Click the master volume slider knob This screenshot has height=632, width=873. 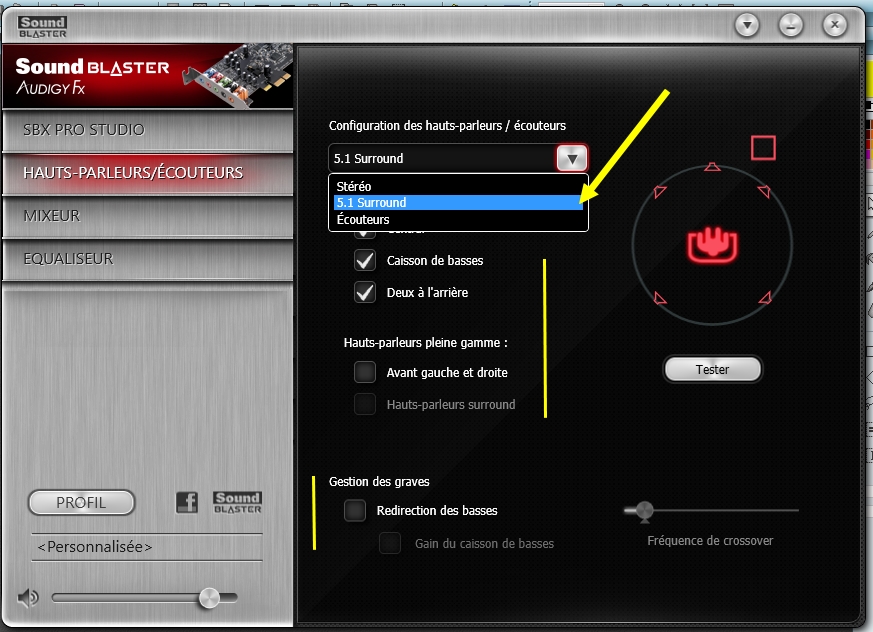[x=209, y=598]
